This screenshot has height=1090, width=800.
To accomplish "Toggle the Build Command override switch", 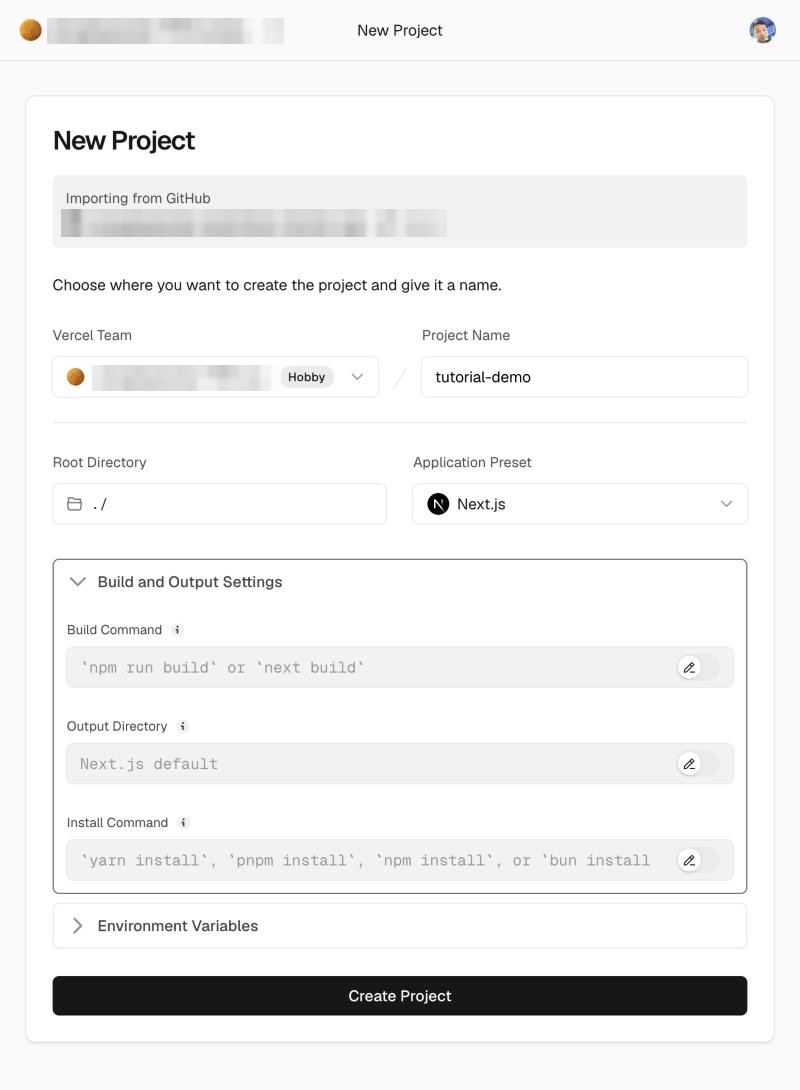I will coord(699,667).
